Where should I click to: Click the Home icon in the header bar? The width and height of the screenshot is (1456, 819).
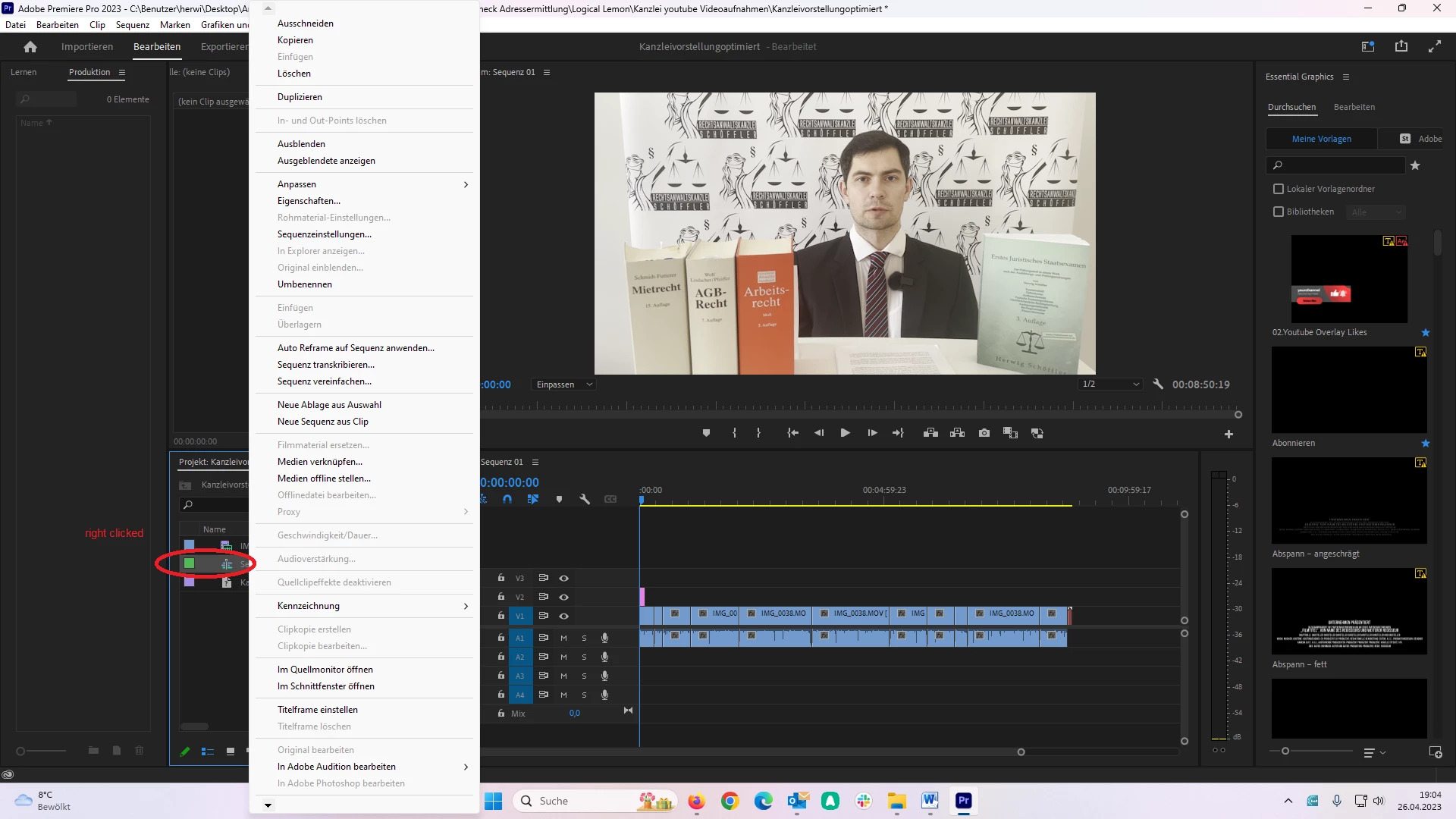(x=30, y=47)
